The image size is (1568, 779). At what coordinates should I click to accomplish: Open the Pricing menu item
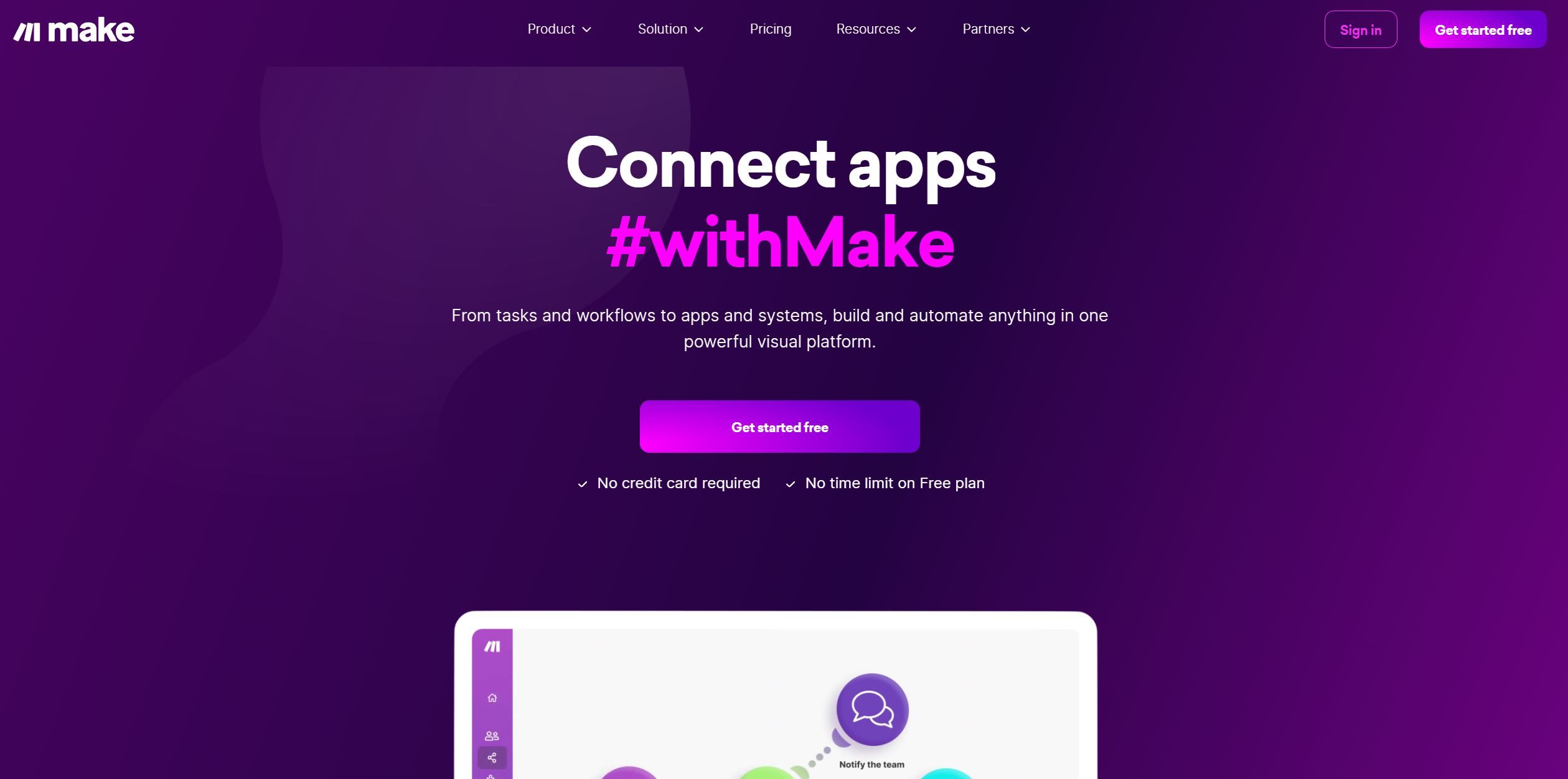click(x=770, y=28)
